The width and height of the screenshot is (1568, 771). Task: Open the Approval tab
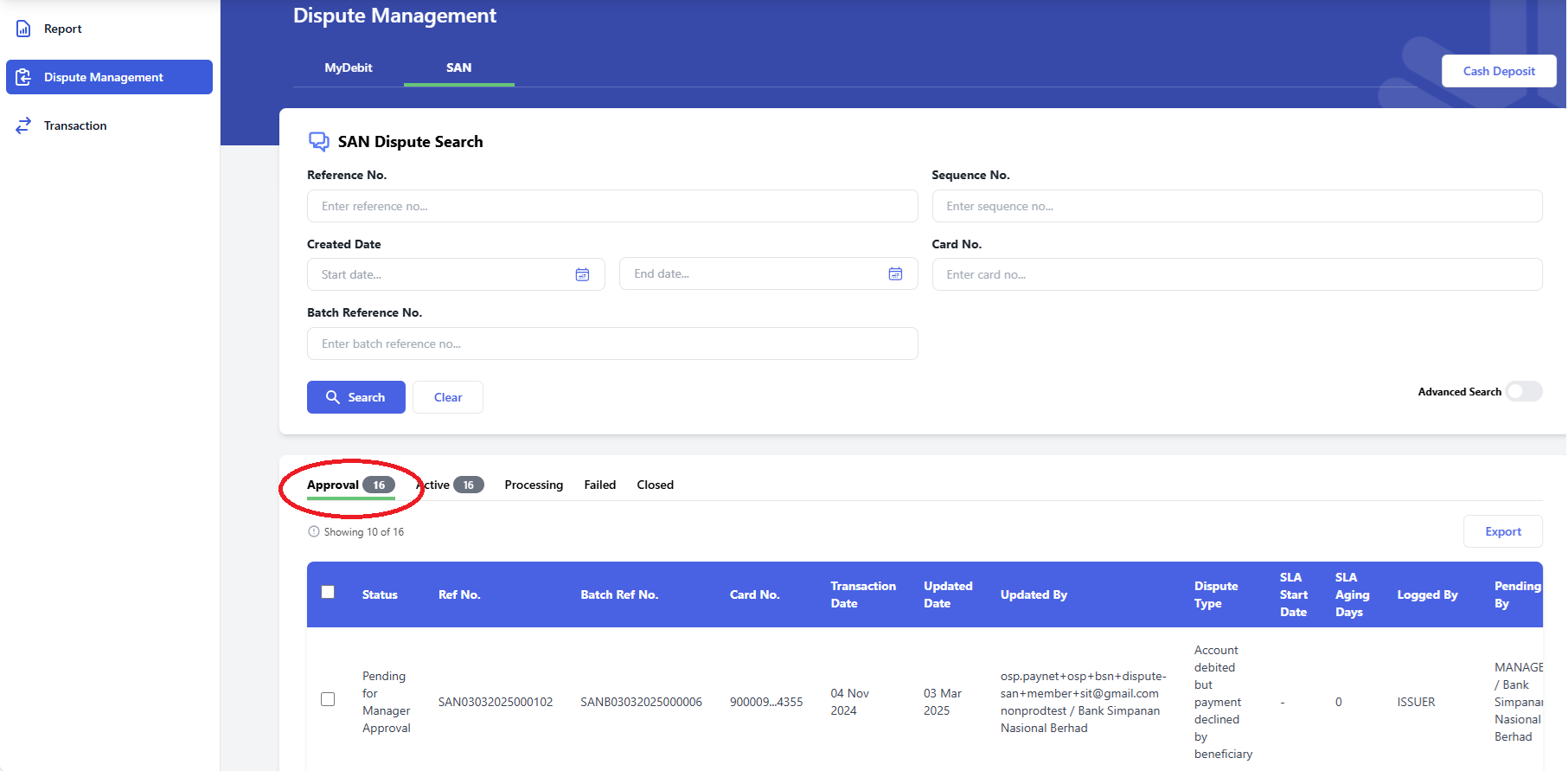click(350, 485)
